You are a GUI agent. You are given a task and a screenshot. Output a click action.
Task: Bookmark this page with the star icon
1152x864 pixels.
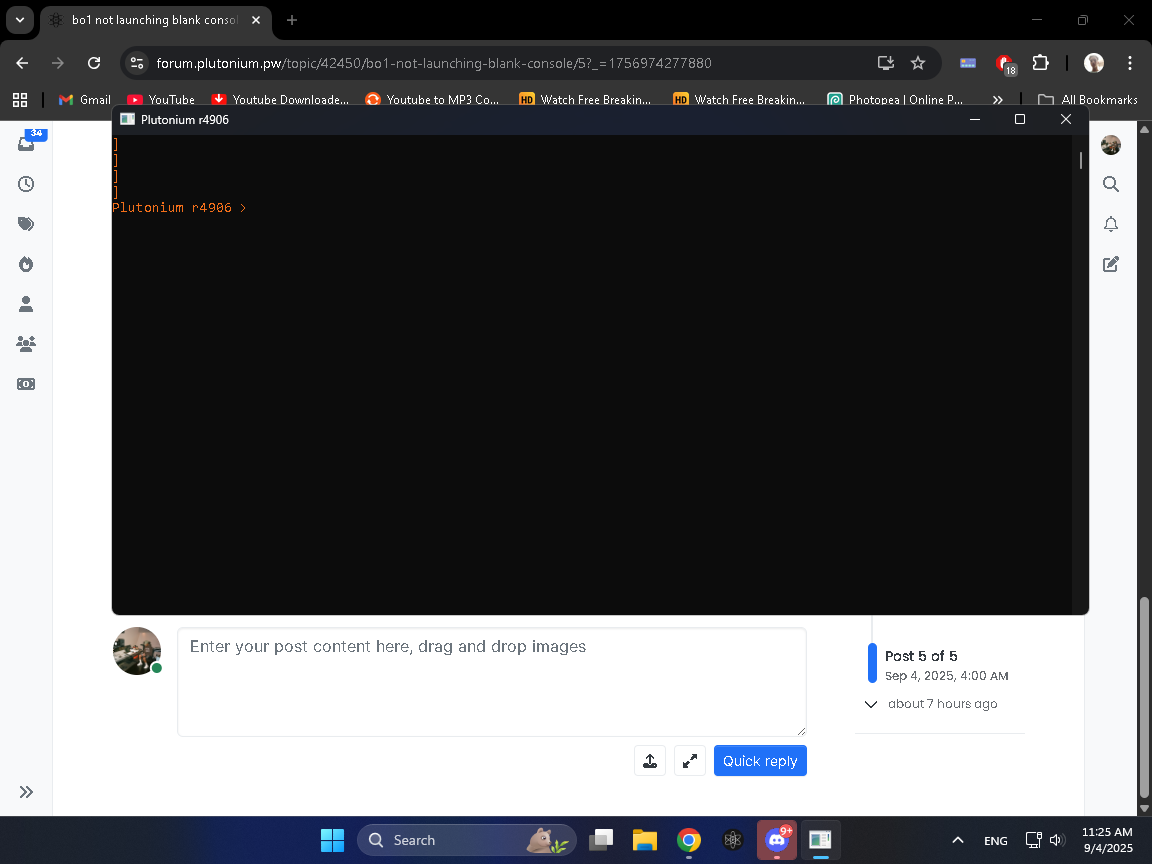pyautogui.click(x=918, y=63)
